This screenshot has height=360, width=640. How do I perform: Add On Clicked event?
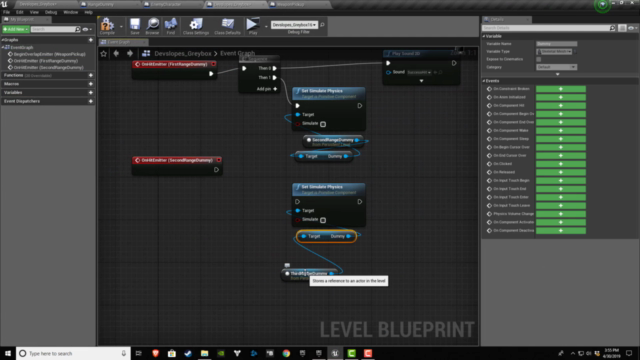coord(560,164)
